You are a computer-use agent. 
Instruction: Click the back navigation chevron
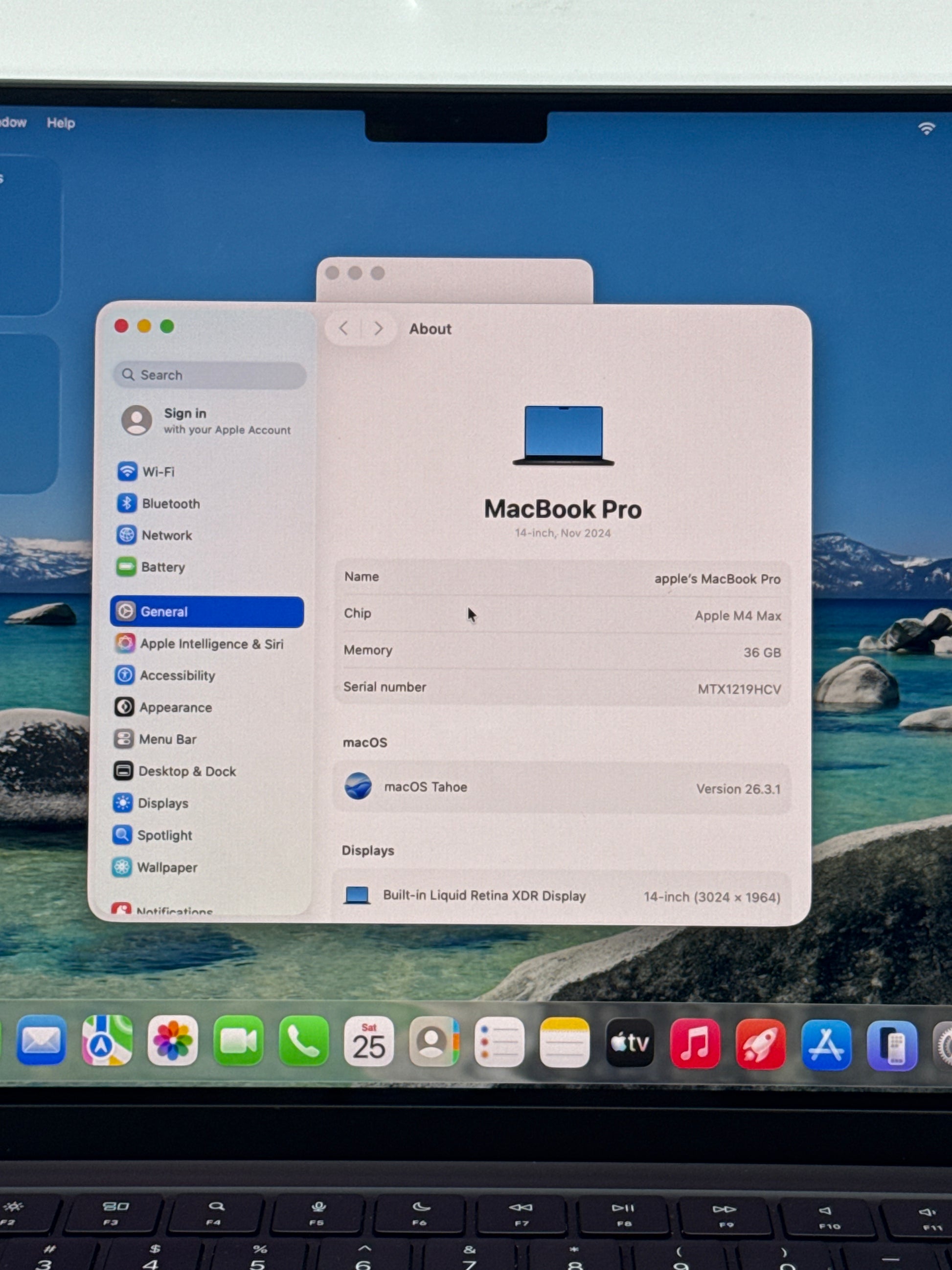coord(344,328)
